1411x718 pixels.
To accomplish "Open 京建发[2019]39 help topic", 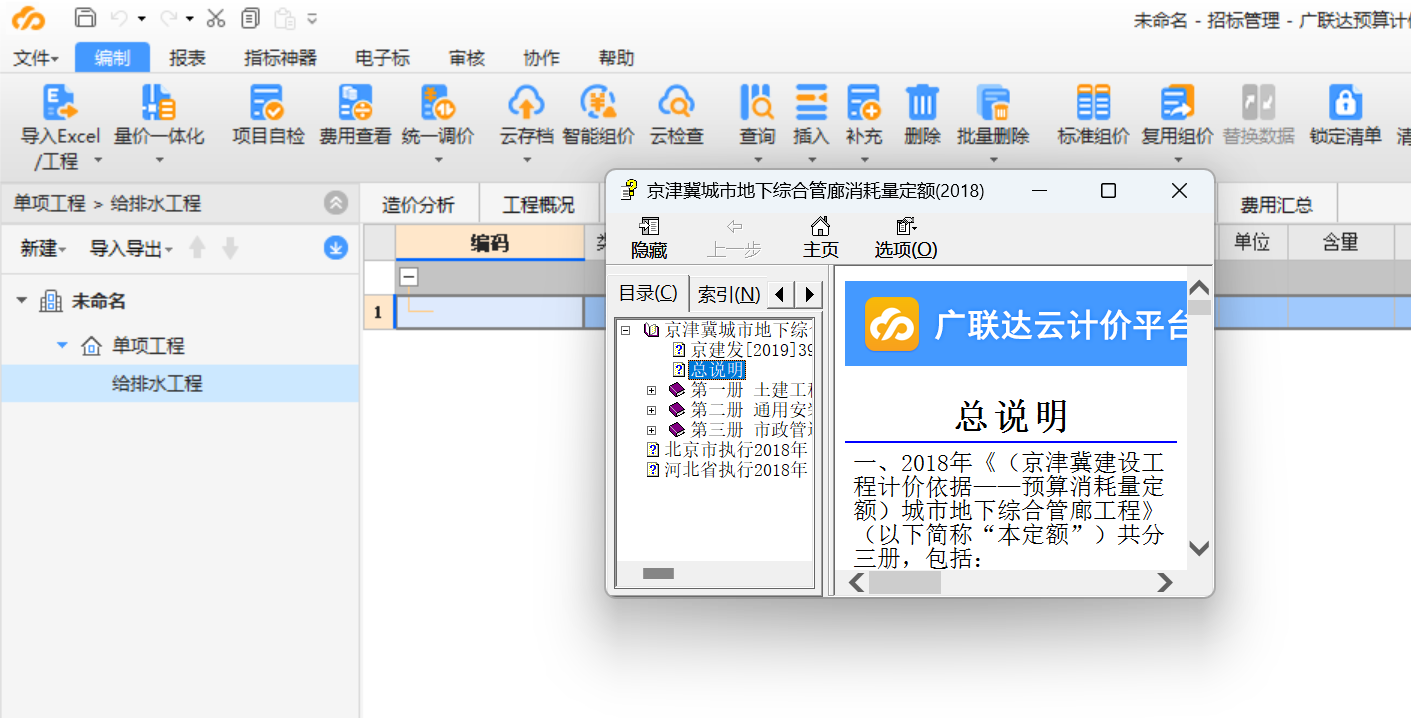I will tap(750, 350).
